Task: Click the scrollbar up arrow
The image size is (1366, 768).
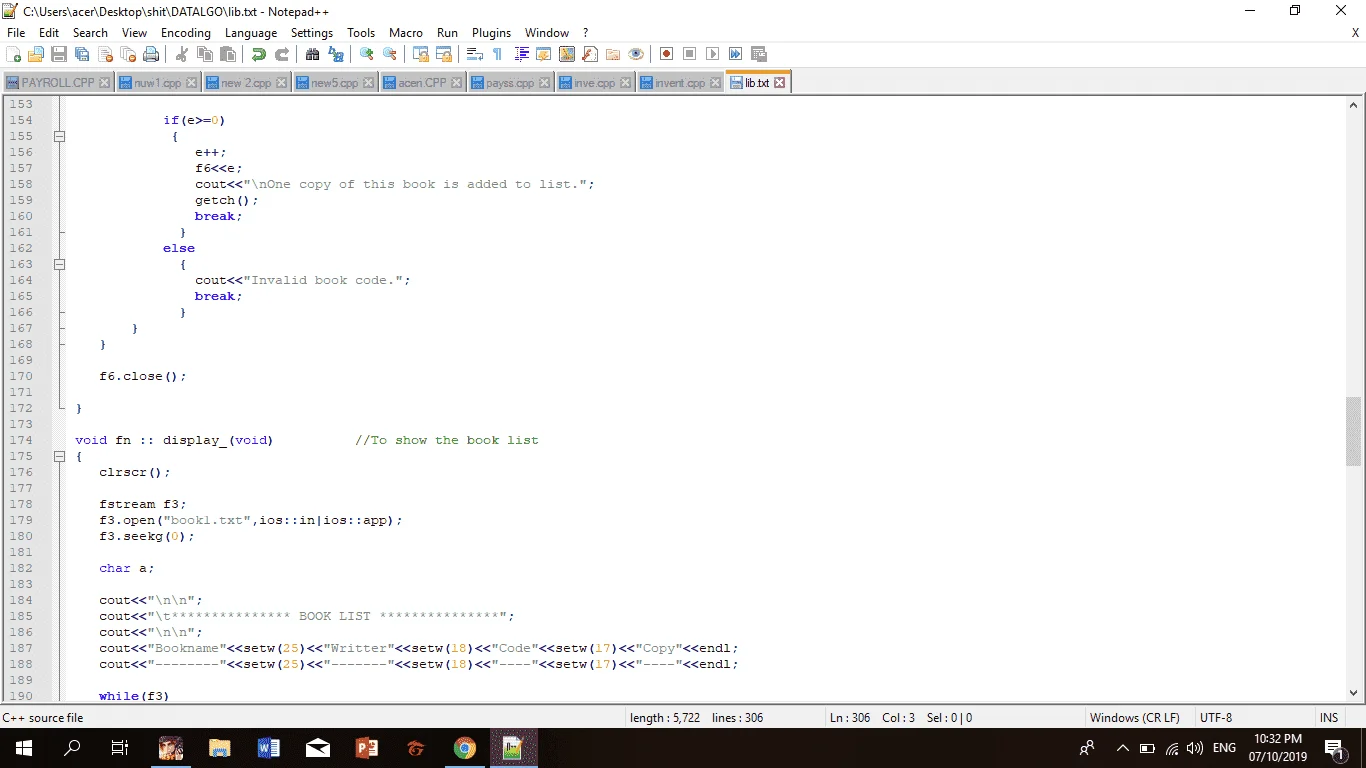Action: pyautogui.click(x=1354, y=104)
